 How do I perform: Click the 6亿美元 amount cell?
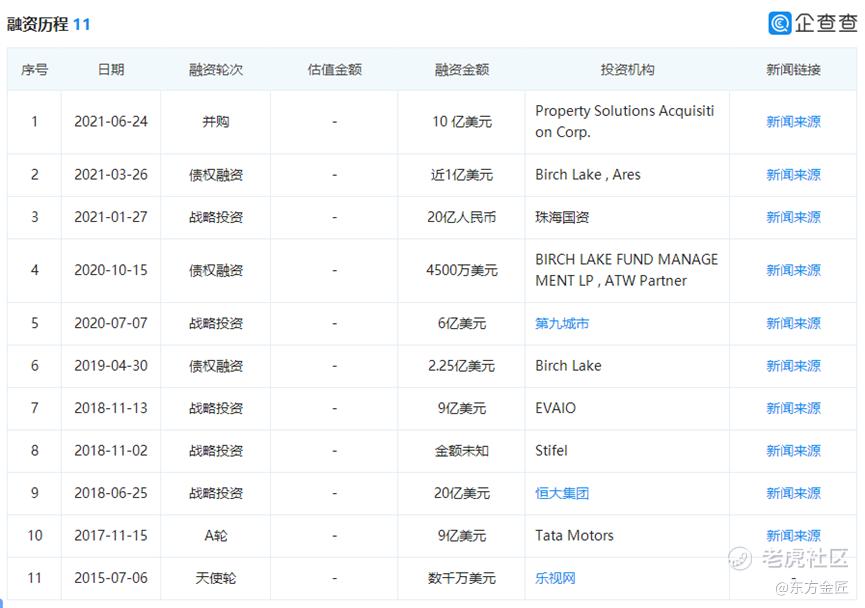tap(462, 323)
